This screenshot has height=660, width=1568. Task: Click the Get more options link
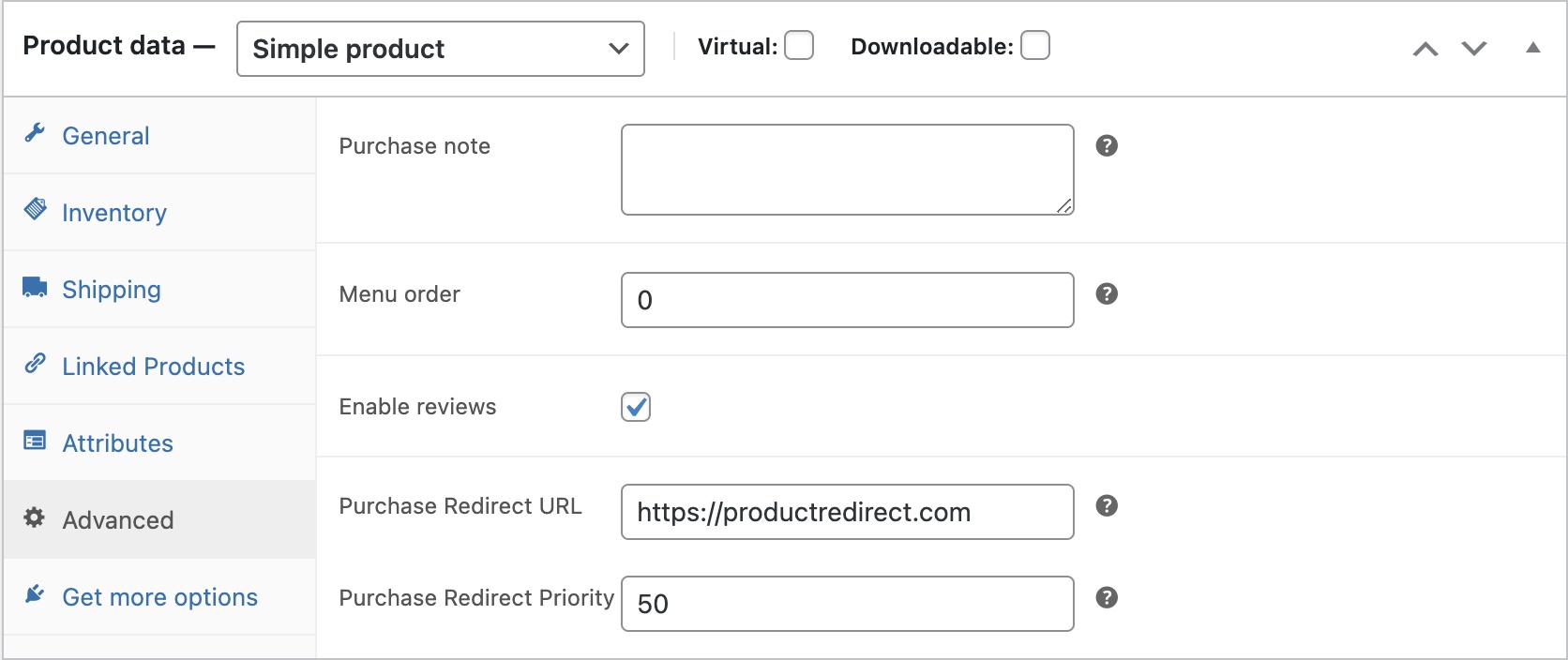(x=159, y=597)
